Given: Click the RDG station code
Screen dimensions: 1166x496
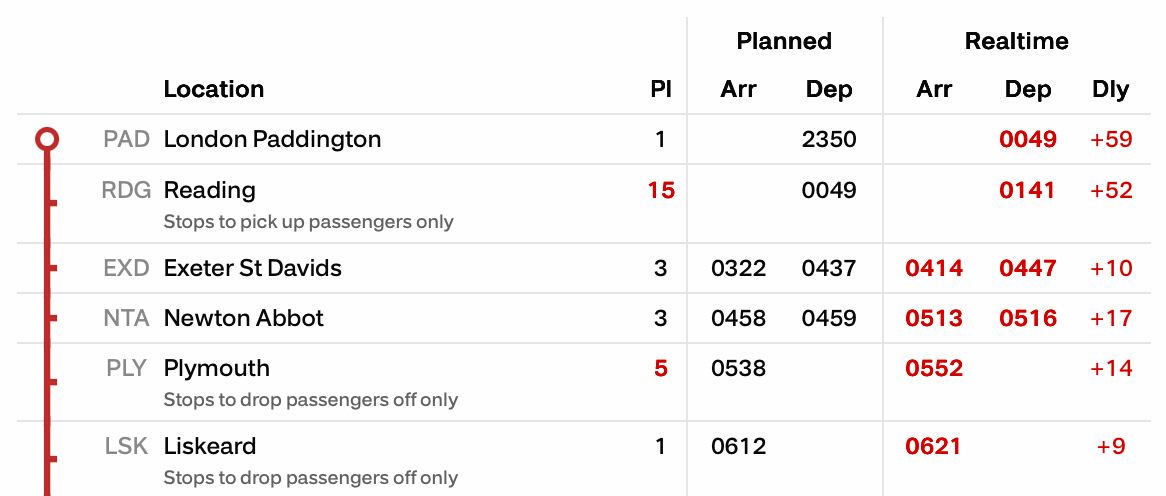Looking at the screenshot, I should 125,190.
